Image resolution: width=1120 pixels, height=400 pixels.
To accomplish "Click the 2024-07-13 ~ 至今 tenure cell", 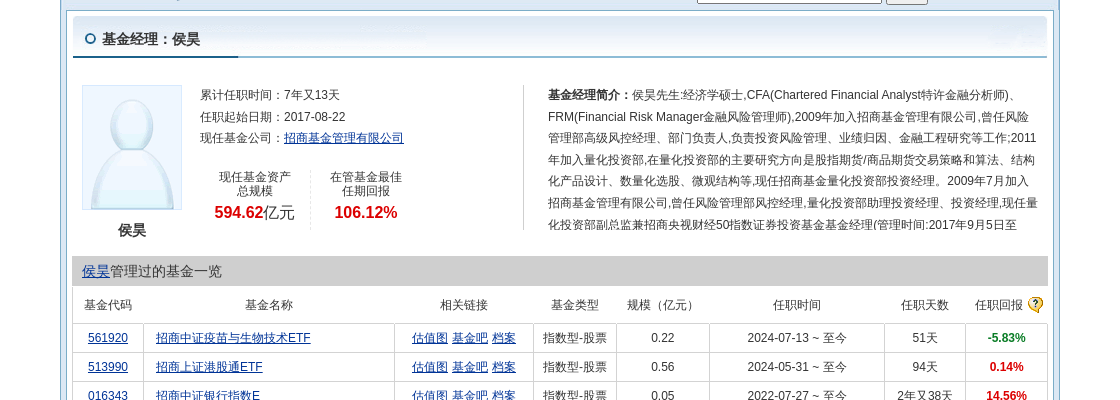I will (x=796, y=338).
